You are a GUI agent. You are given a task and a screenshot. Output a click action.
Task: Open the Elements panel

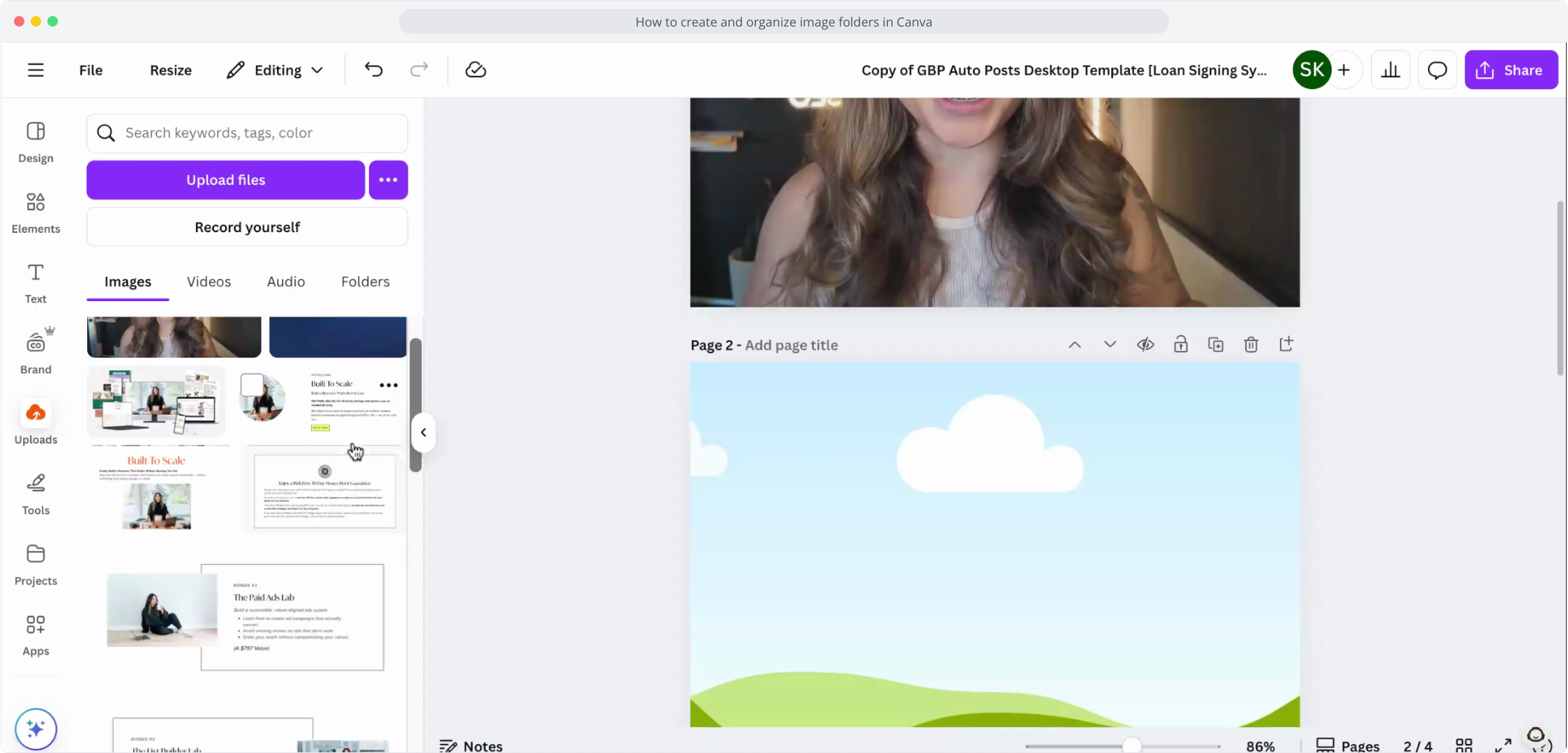pos(36,213)
